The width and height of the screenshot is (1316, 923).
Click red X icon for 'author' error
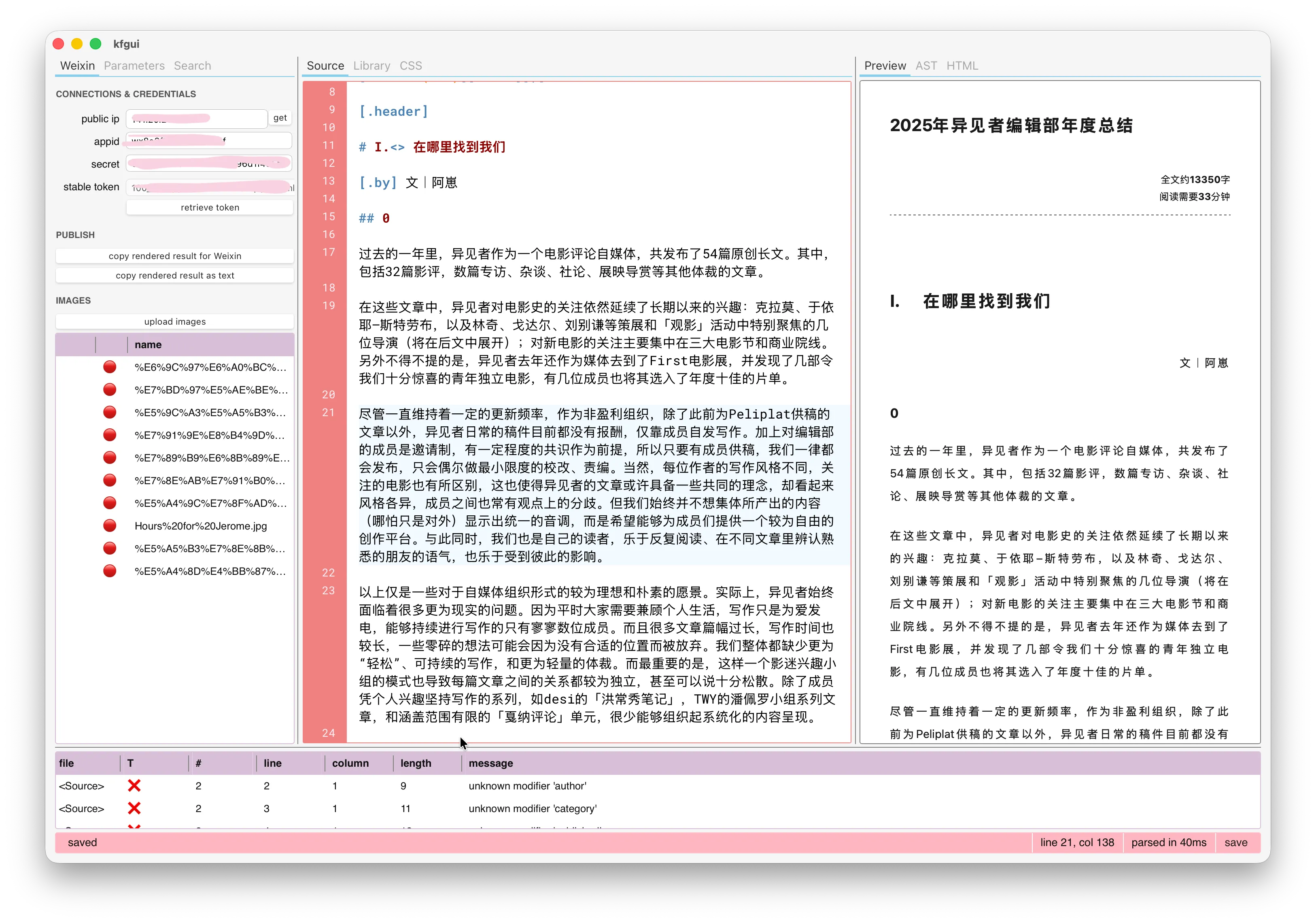(134, 785)
